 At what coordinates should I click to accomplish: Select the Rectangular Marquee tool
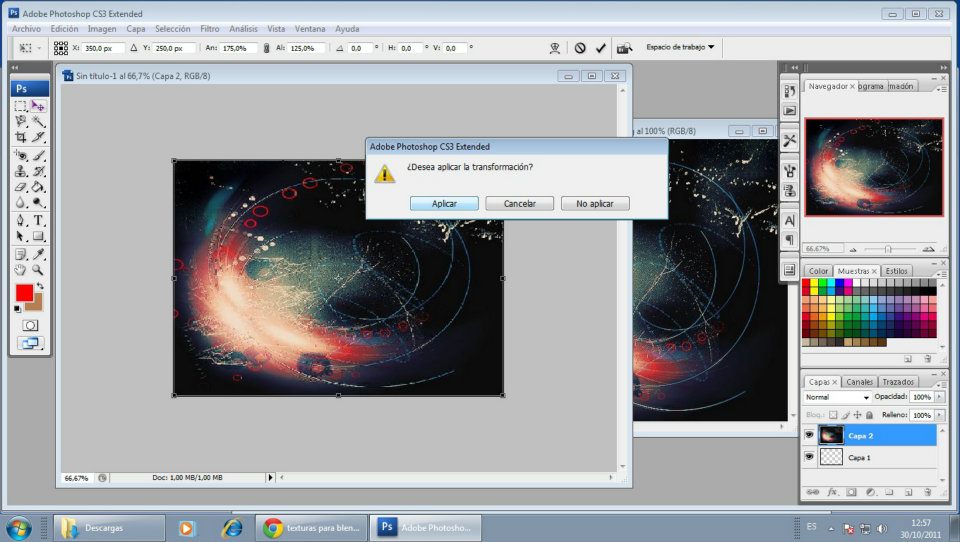tap(21, 106)
